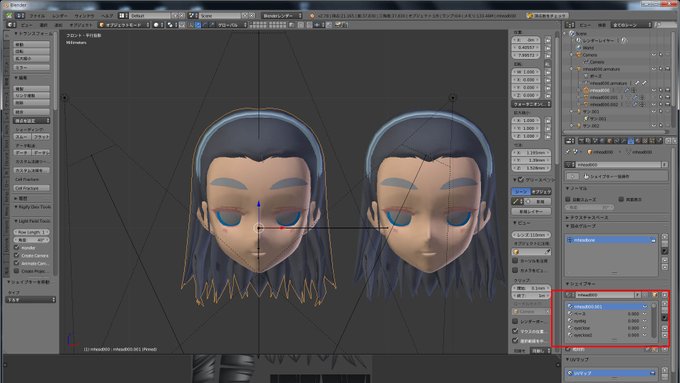The width and height of the screenshot is (680, 383).
Task: Add a new vertex group with plus icon
Action: tap(665, 236)
